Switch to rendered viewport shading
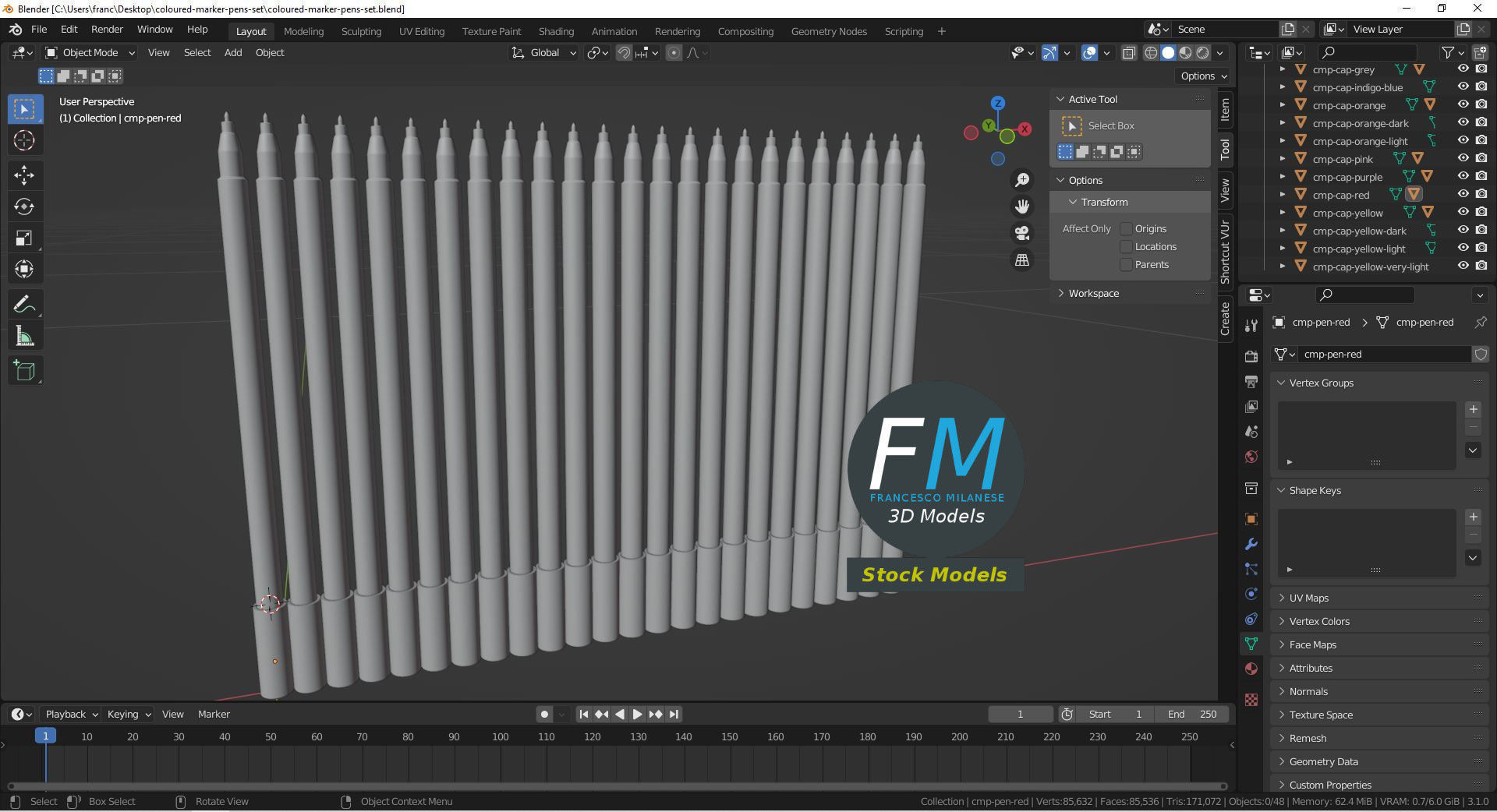 click(x=1203, y=53)
